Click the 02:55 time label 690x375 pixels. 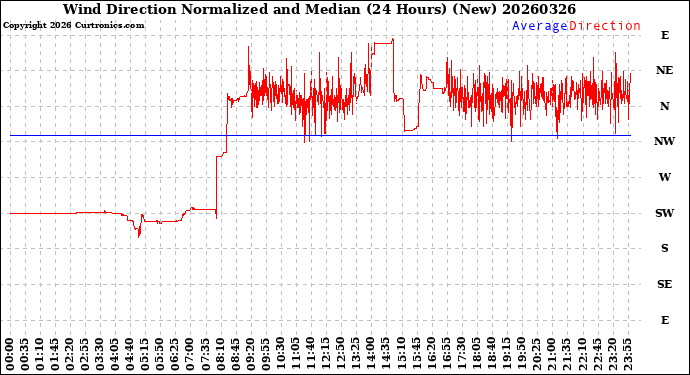pos(84,355)
